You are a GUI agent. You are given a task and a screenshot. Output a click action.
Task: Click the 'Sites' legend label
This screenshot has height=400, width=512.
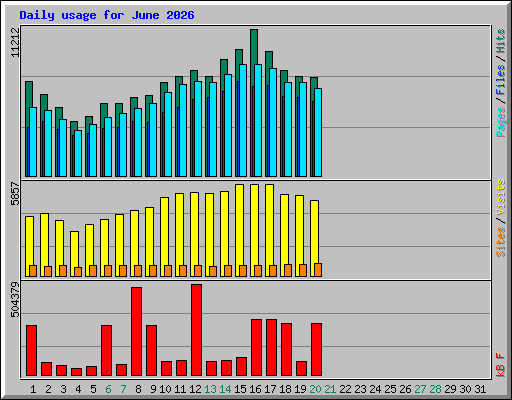click(x=500, y=242)
